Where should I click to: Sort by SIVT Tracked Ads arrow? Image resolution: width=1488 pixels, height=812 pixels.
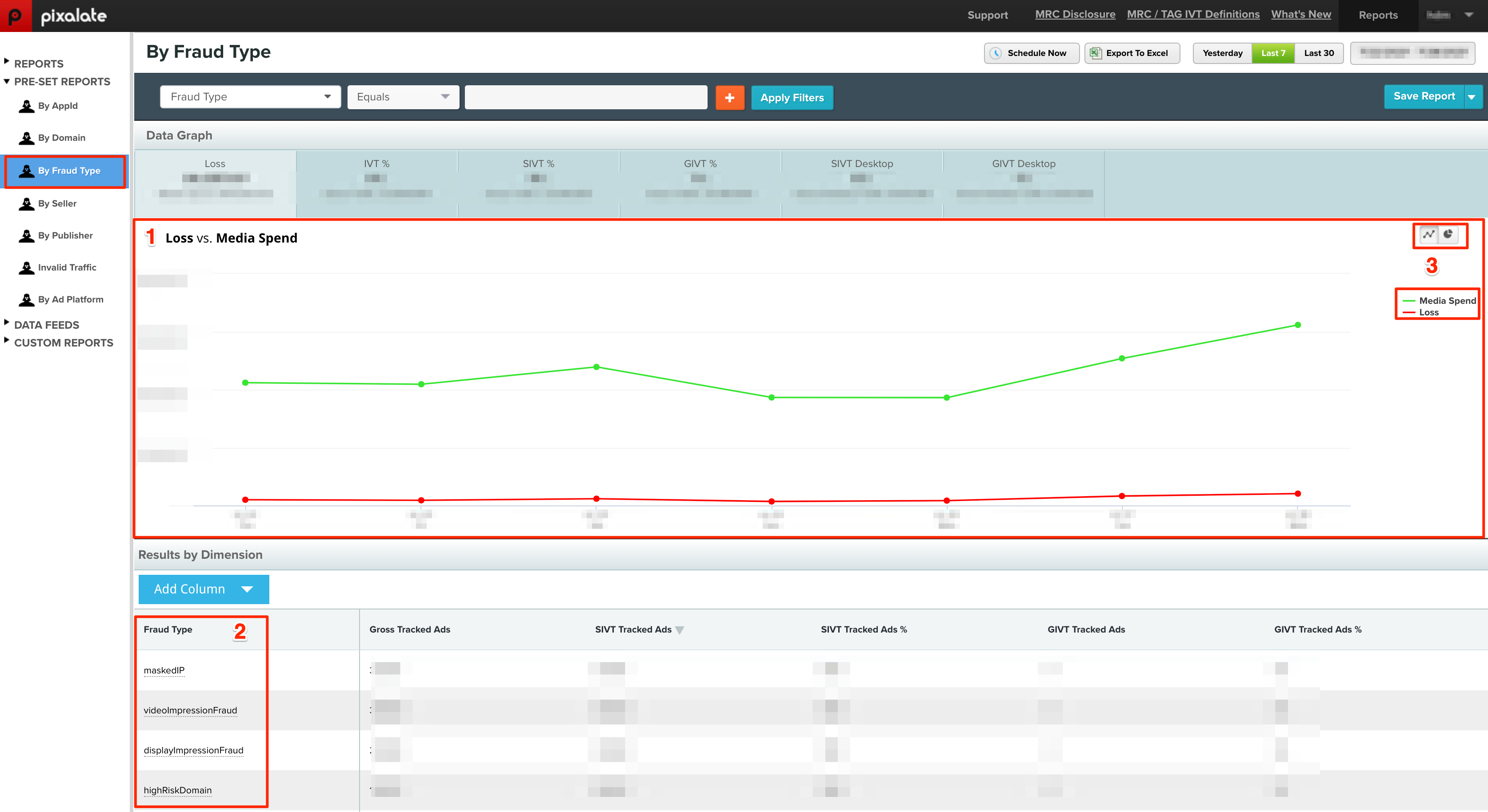(x=680, y=630)
